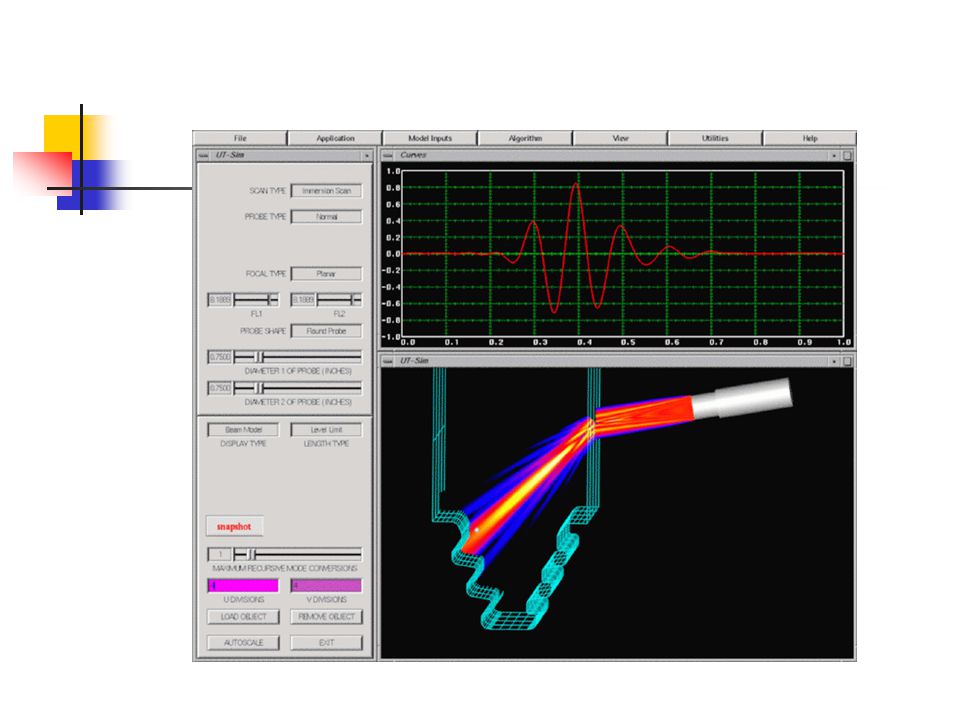This screenshot has width=960, height=720.
Task: Click the red snapshot button
Action: coord(234,527)
